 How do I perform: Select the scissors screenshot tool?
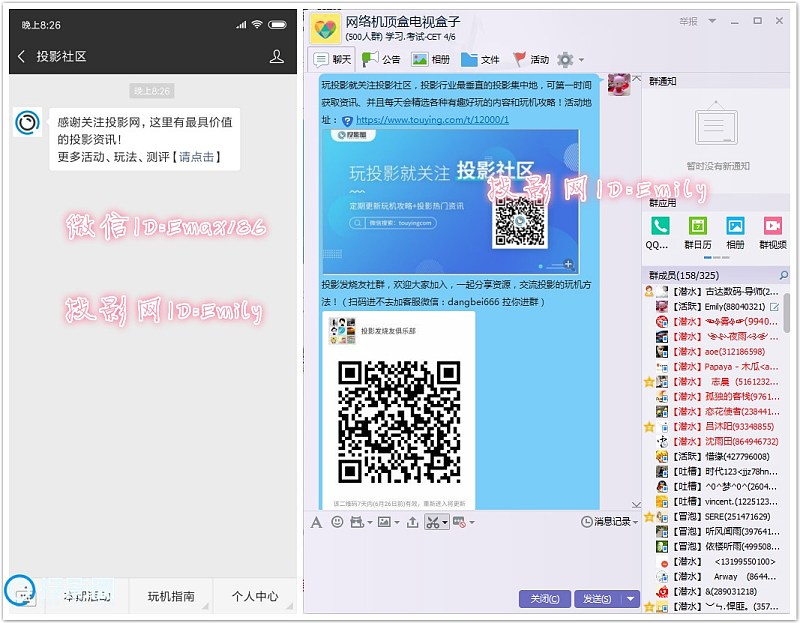433,522
